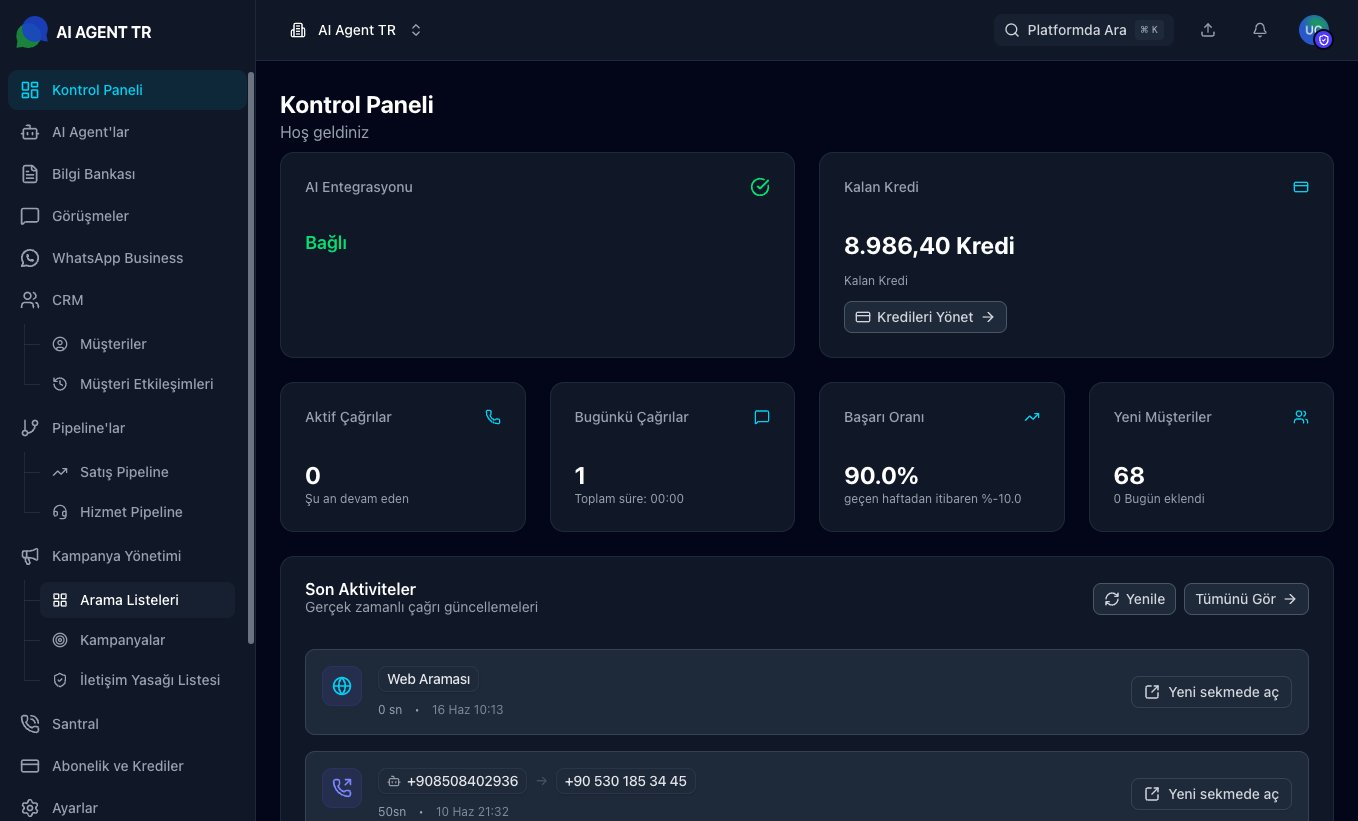Open Müşteri Etkileşimleri under CRM
This screenshot has width=1358, height=821.
click(x=137, y=384)
